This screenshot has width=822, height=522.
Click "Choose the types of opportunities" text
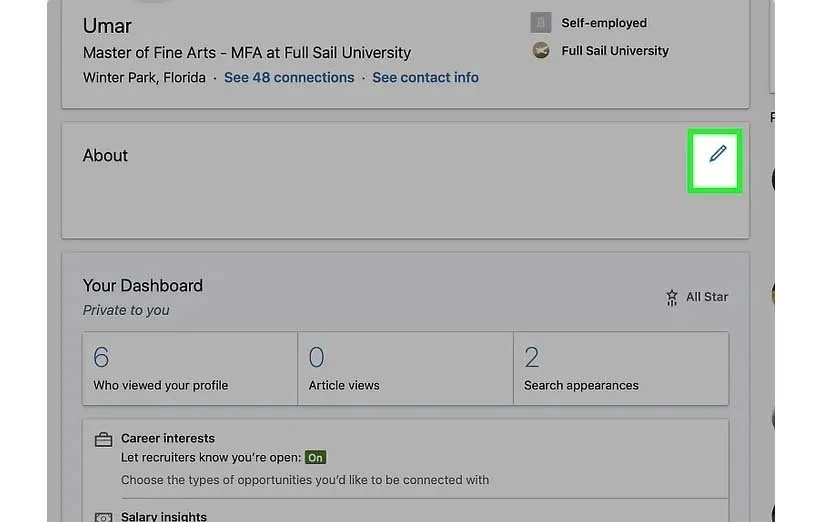(305, 480)
